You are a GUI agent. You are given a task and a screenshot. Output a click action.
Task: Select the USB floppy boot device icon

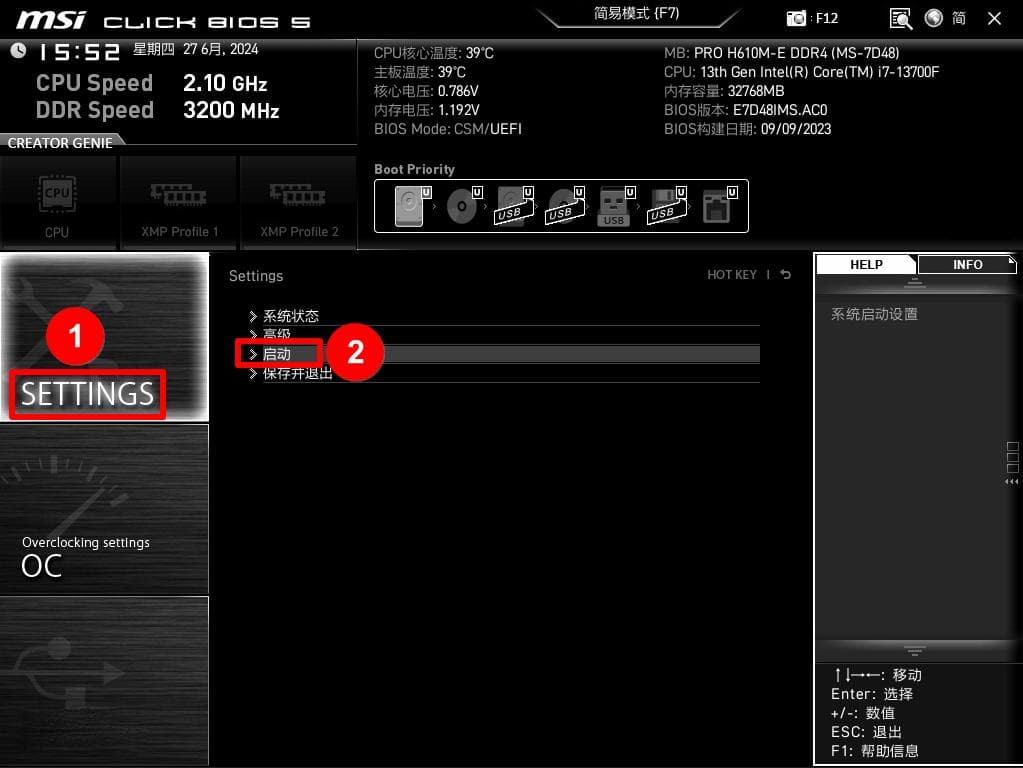pyautogui.click(x=666, y=206)
